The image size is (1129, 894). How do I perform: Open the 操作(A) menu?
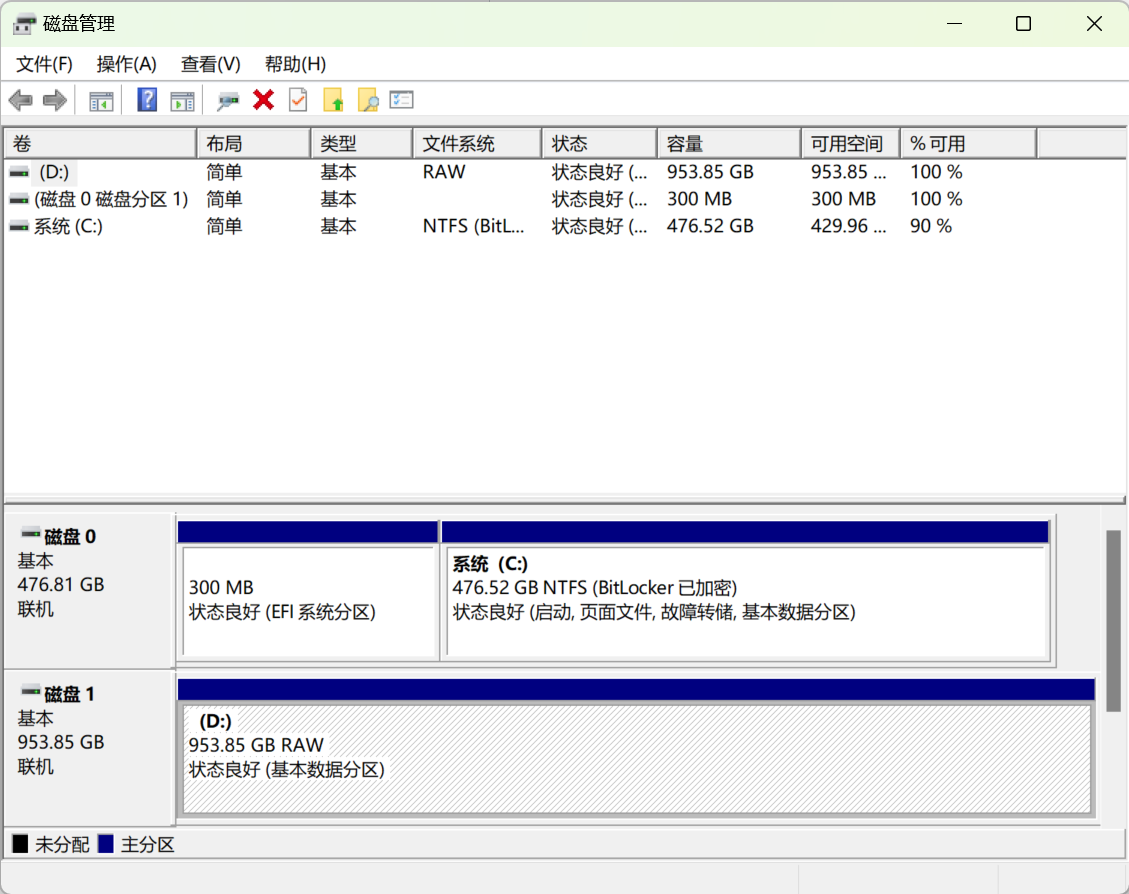click(x=126, y=63)
